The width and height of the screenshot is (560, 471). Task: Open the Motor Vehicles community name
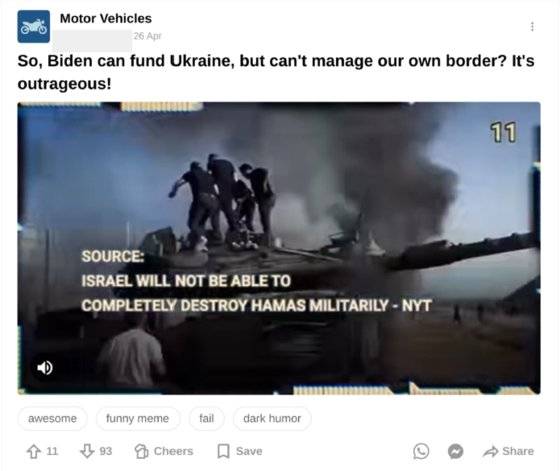106,18
